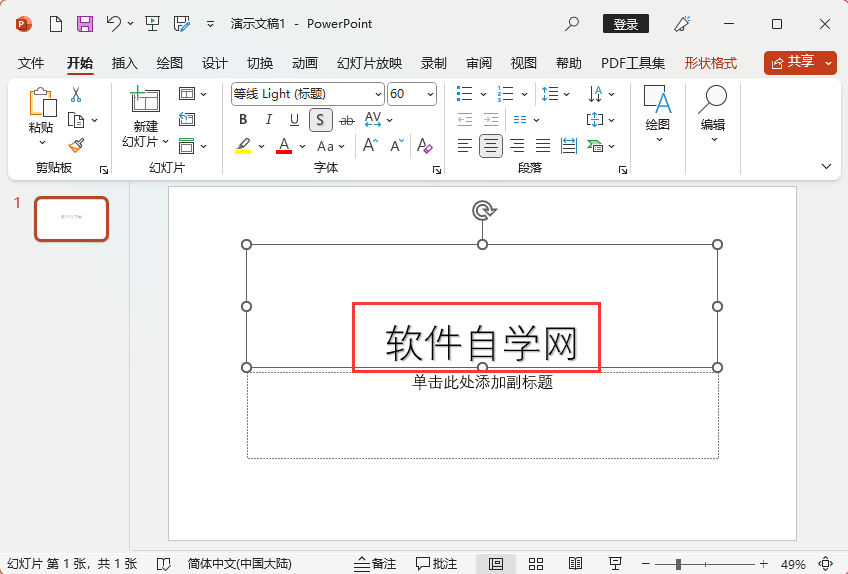Open the font size dropdown
848x574 pixels.
(430, 94)
